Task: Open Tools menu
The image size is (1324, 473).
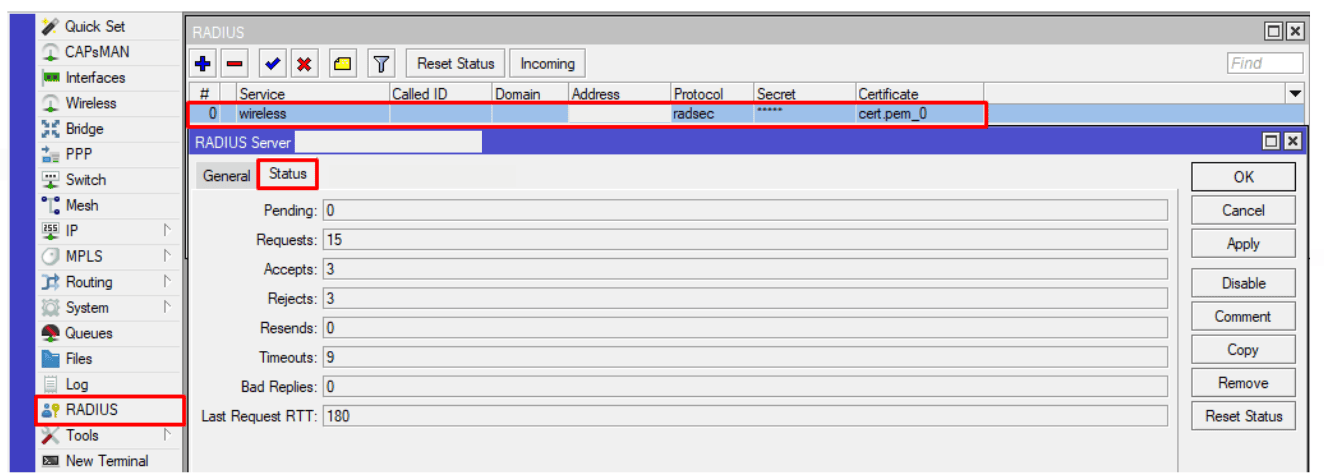Action: pyautogui.click(x=82, y=435)
